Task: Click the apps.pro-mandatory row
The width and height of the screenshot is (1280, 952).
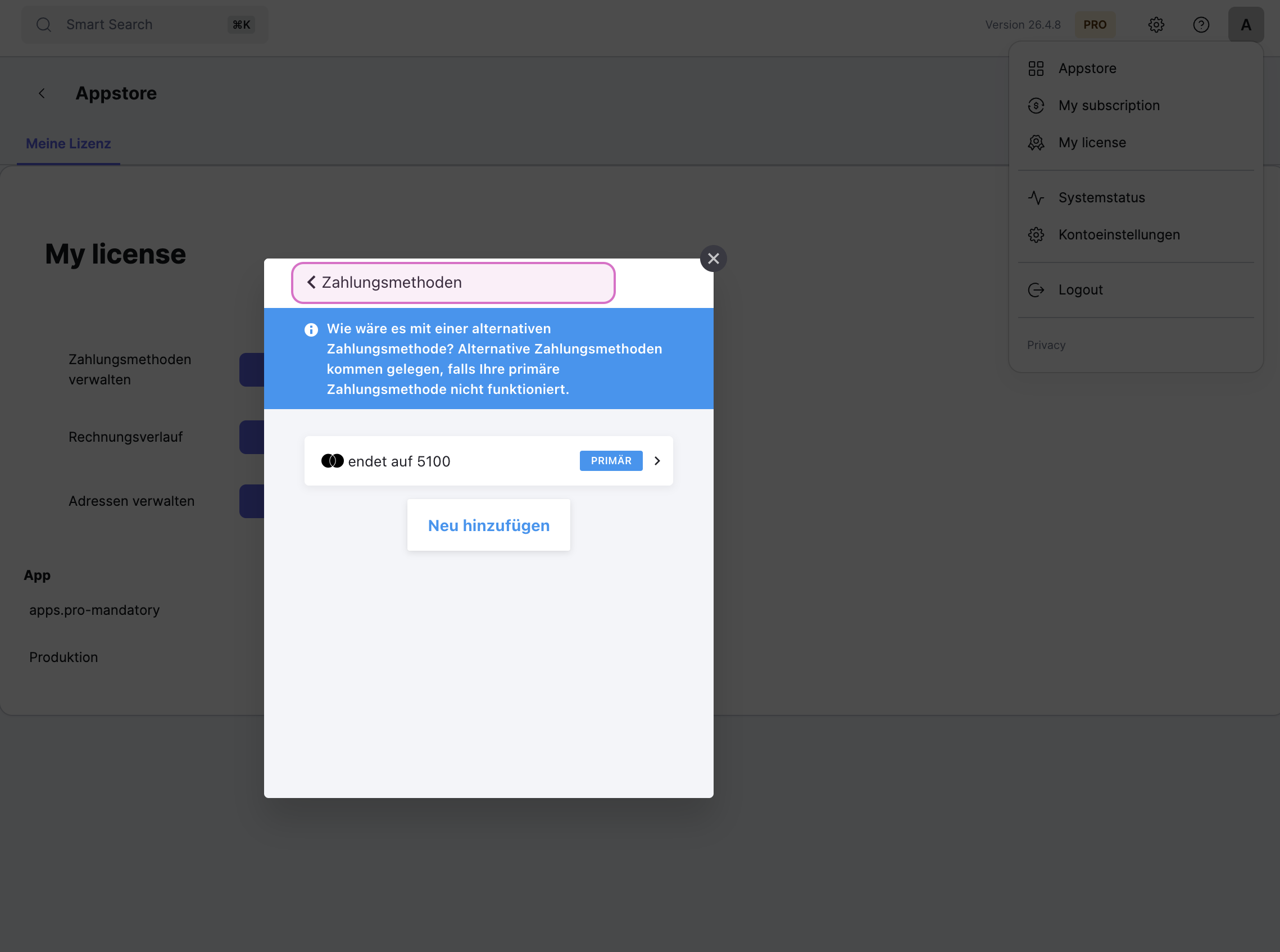Action: (x=94, y=610)
